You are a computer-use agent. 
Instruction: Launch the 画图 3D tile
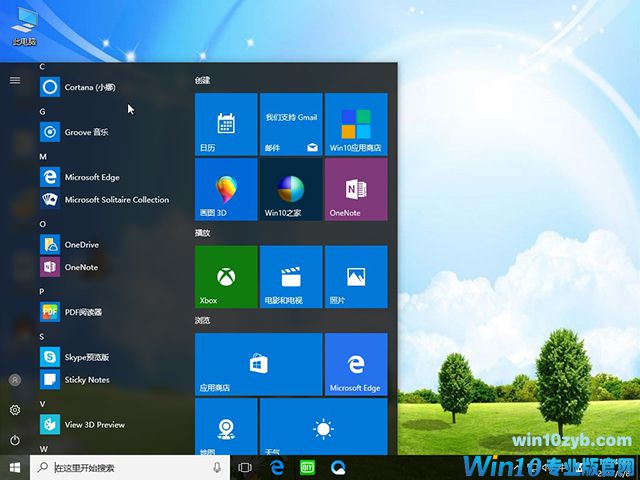click(x=226, y=189)
